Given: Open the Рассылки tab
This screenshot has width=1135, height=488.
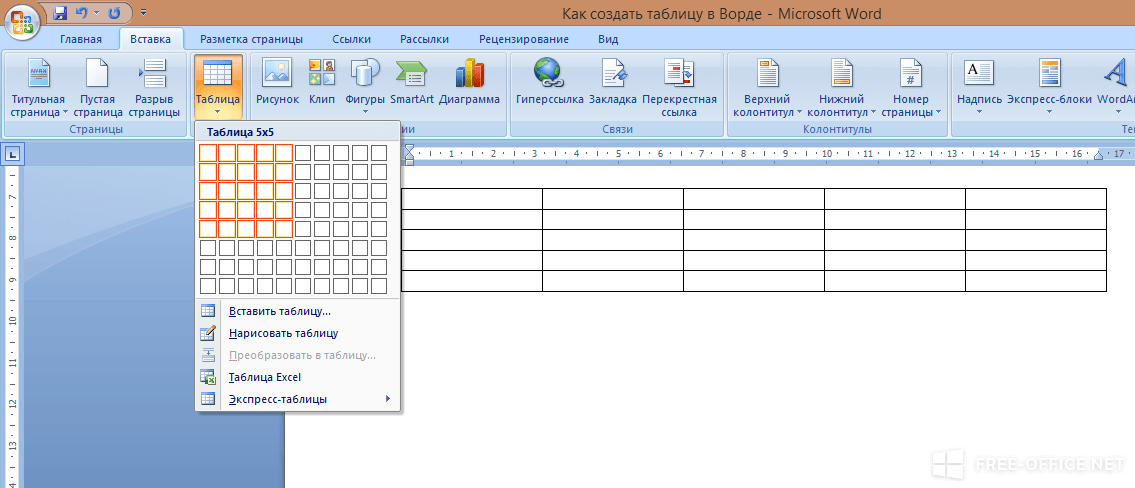Looking at the screenshot, I should (x=424, y=39).
